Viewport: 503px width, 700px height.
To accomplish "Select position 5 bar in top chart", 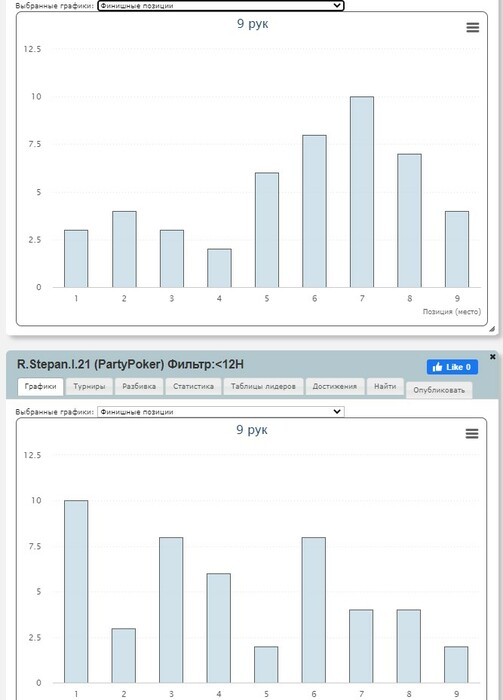I will (267, 230).
